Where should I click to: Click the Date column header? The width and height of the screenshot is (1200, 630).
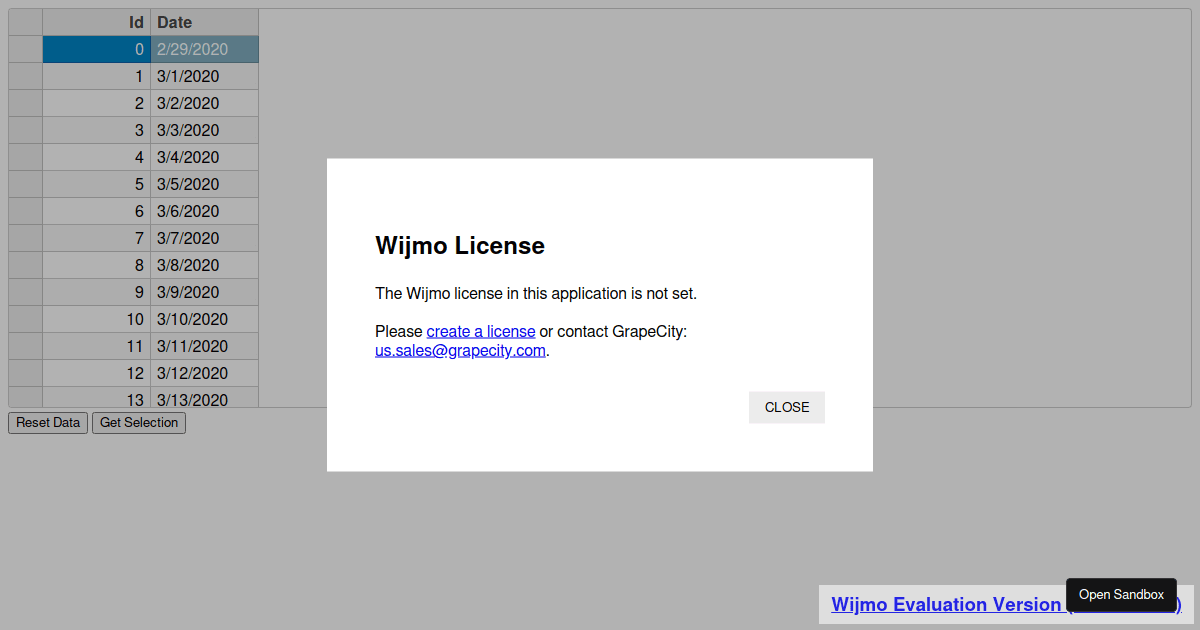pyautogui.click(x=204, y=22)
